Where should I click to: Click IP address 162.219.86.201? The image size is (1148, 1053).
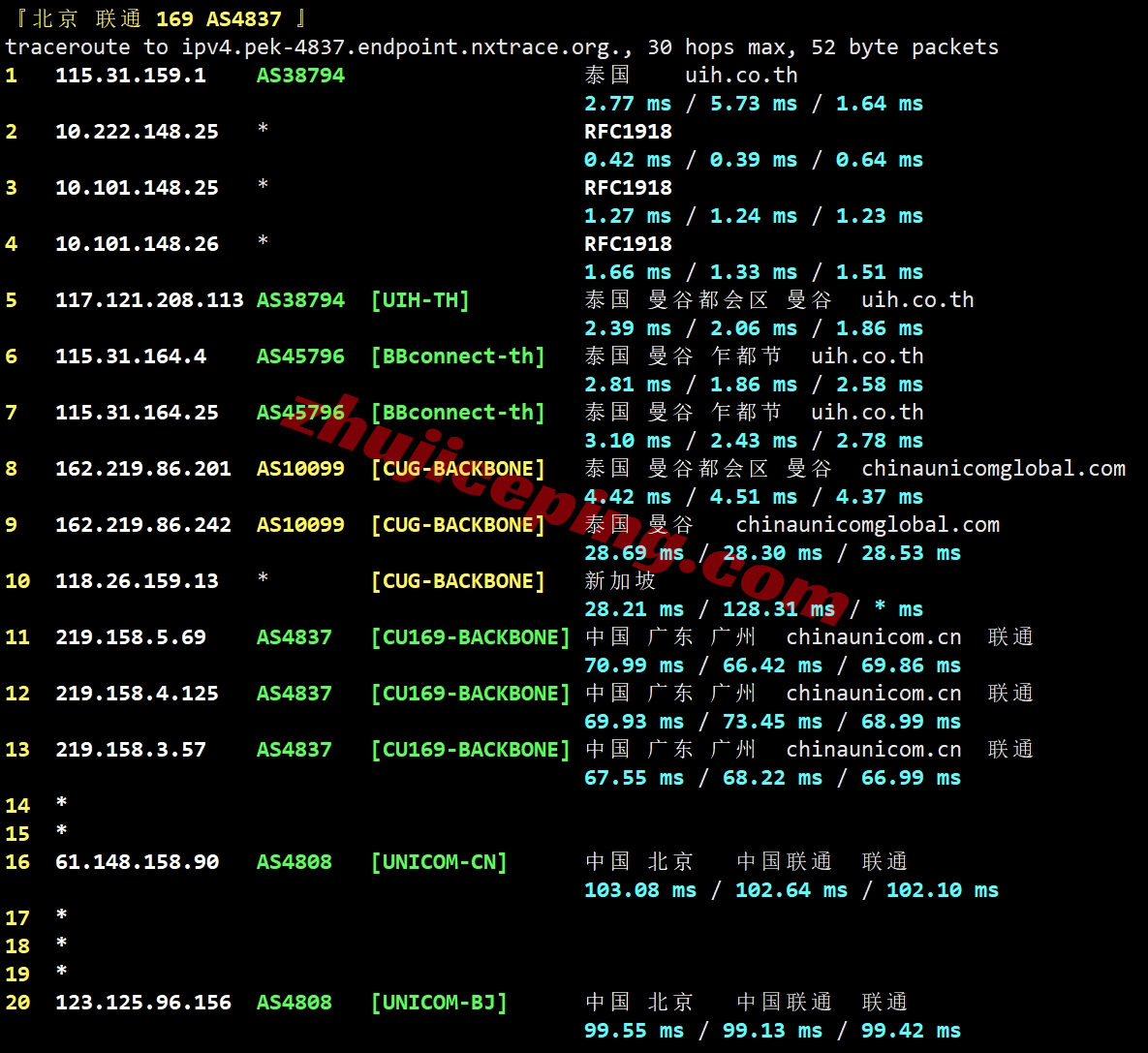click(142, 469)
